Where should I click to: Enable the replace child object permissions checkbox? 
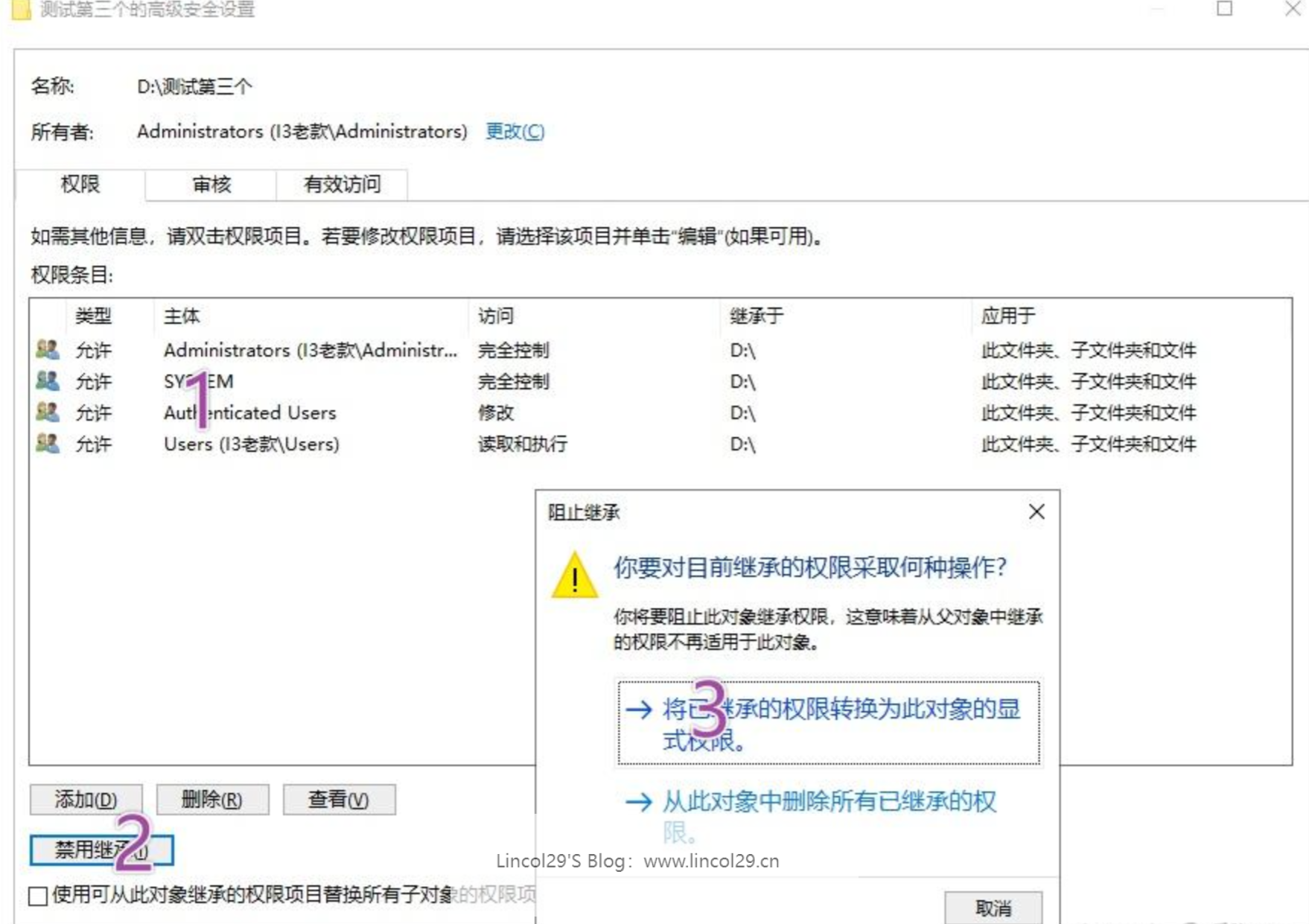point(38,895)
